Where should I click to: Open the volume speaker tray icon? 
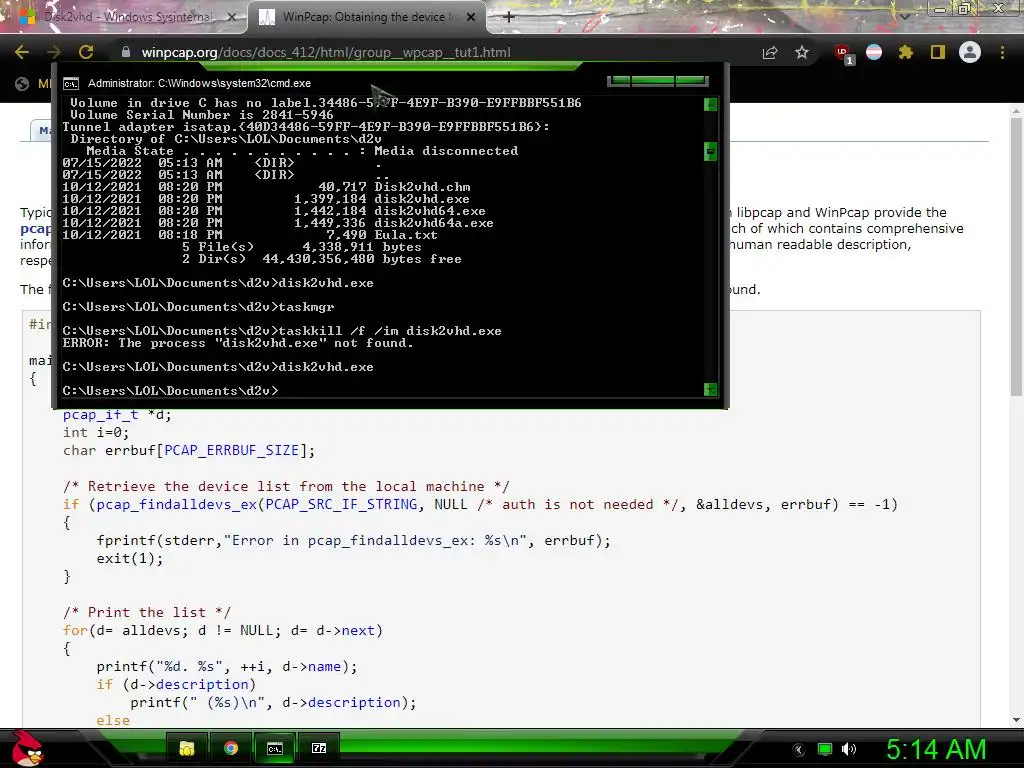coord(849,750)
